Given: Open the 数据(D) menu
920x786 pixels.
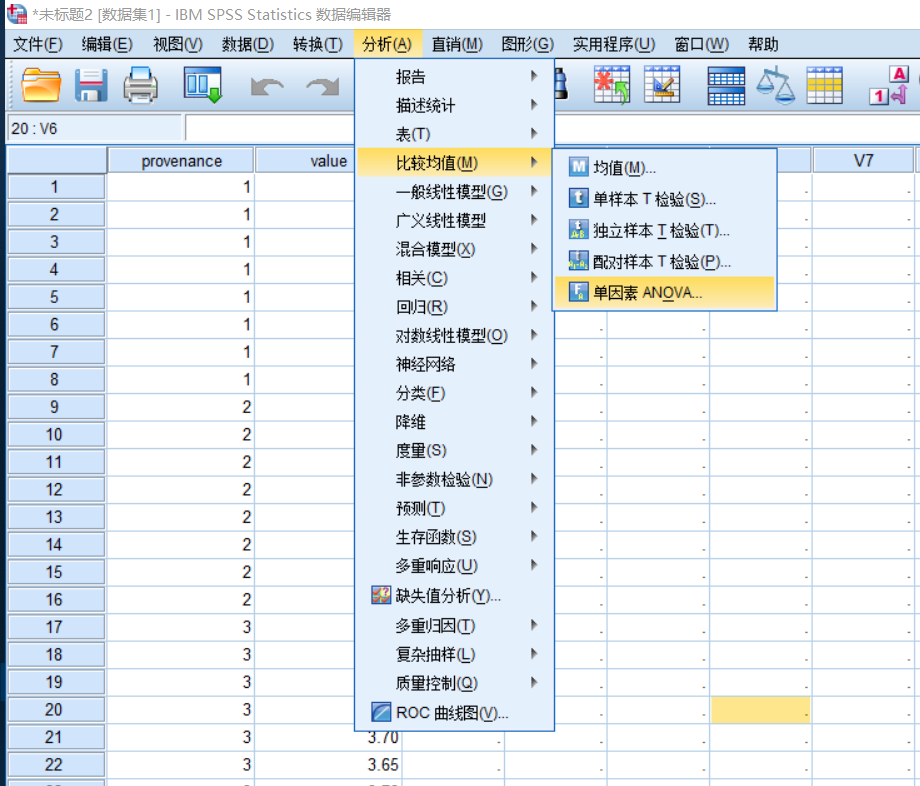Looking at the screenshot, I should pos(248,45).
